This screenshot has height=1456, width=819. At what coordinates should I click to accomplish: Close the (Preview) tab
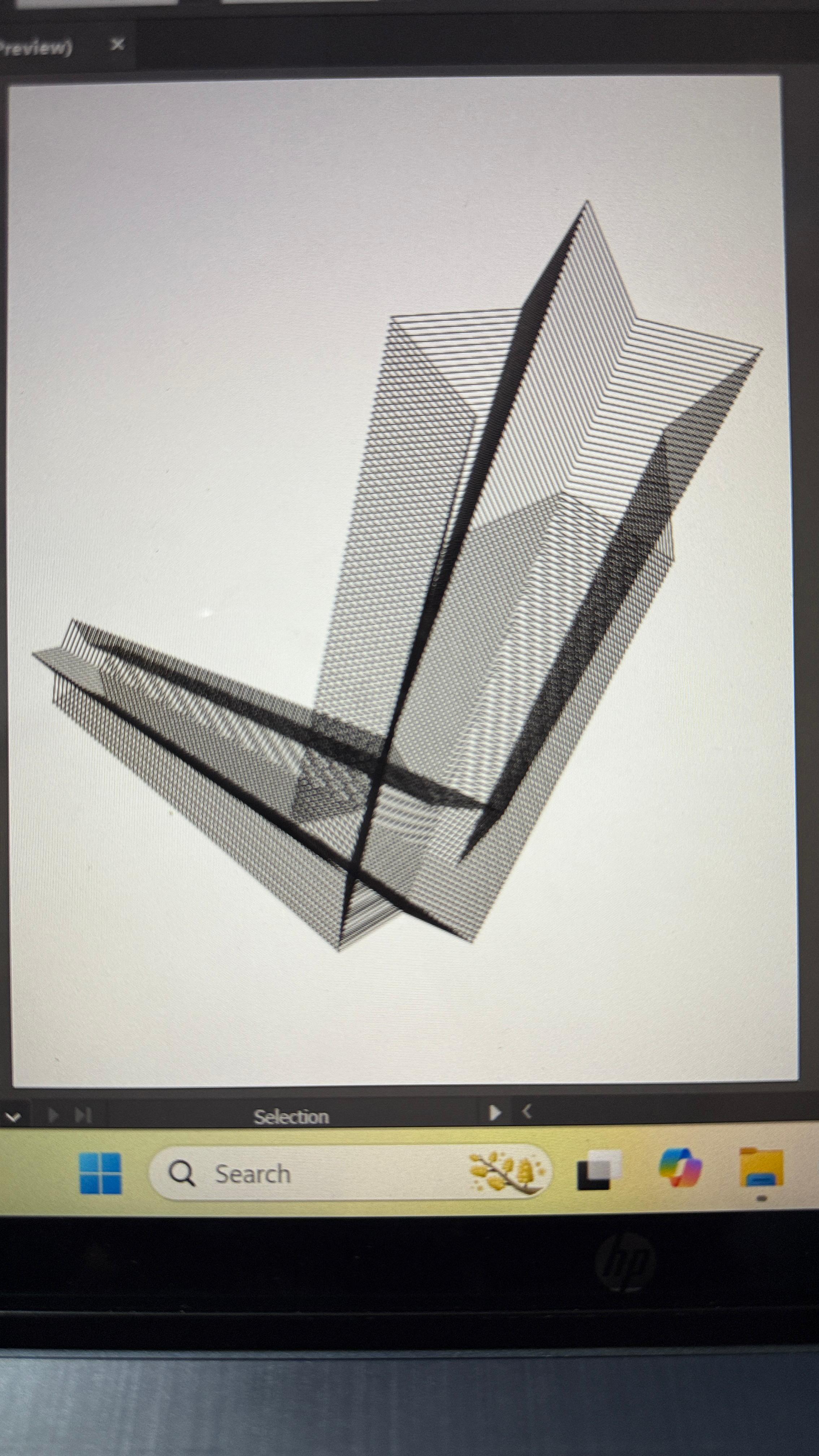pos(117,44)
